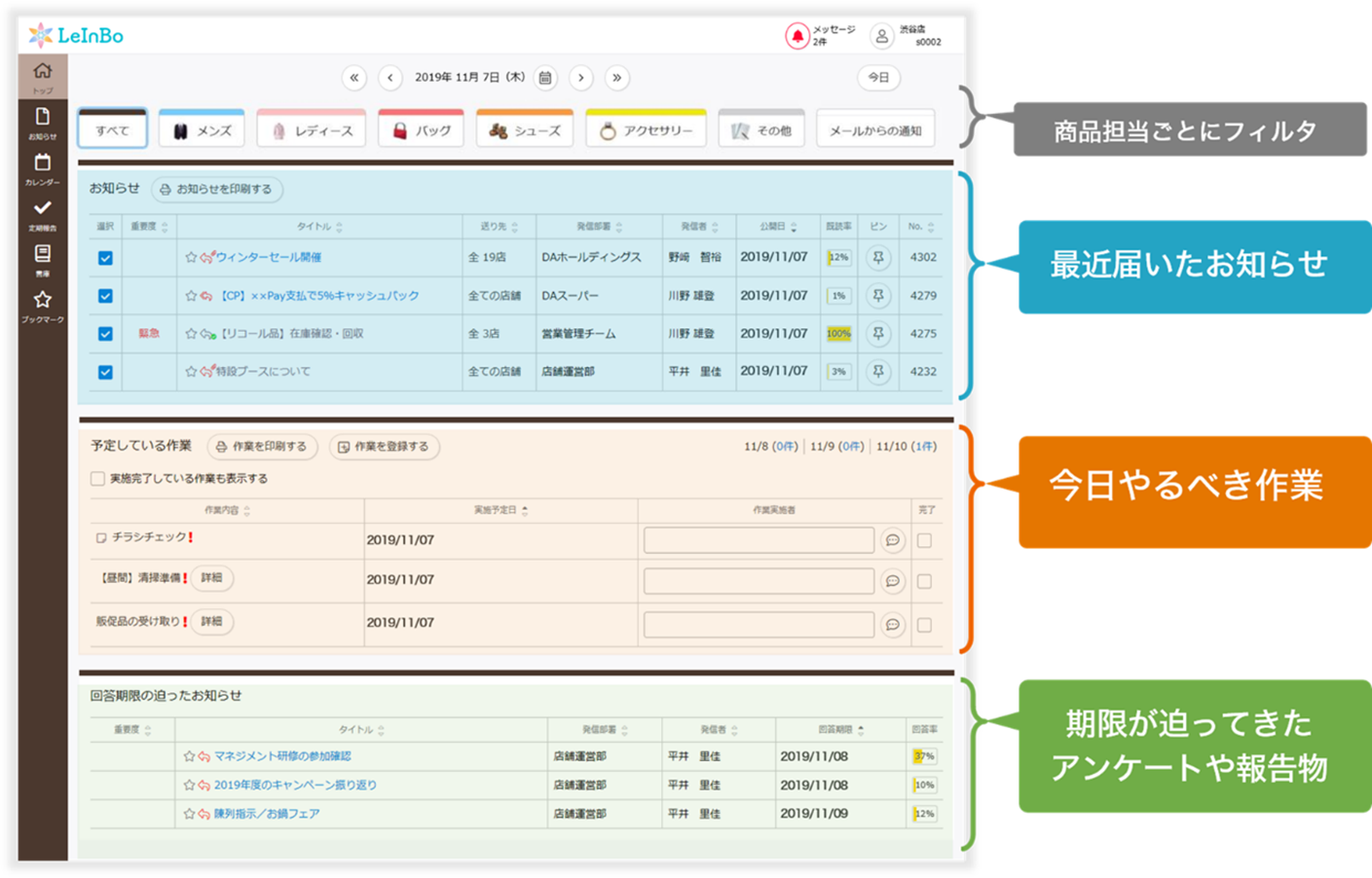The width and height of the screenshot is (1372, 878).
Task: Select the アクセサリー category tab
Action: 646,130
